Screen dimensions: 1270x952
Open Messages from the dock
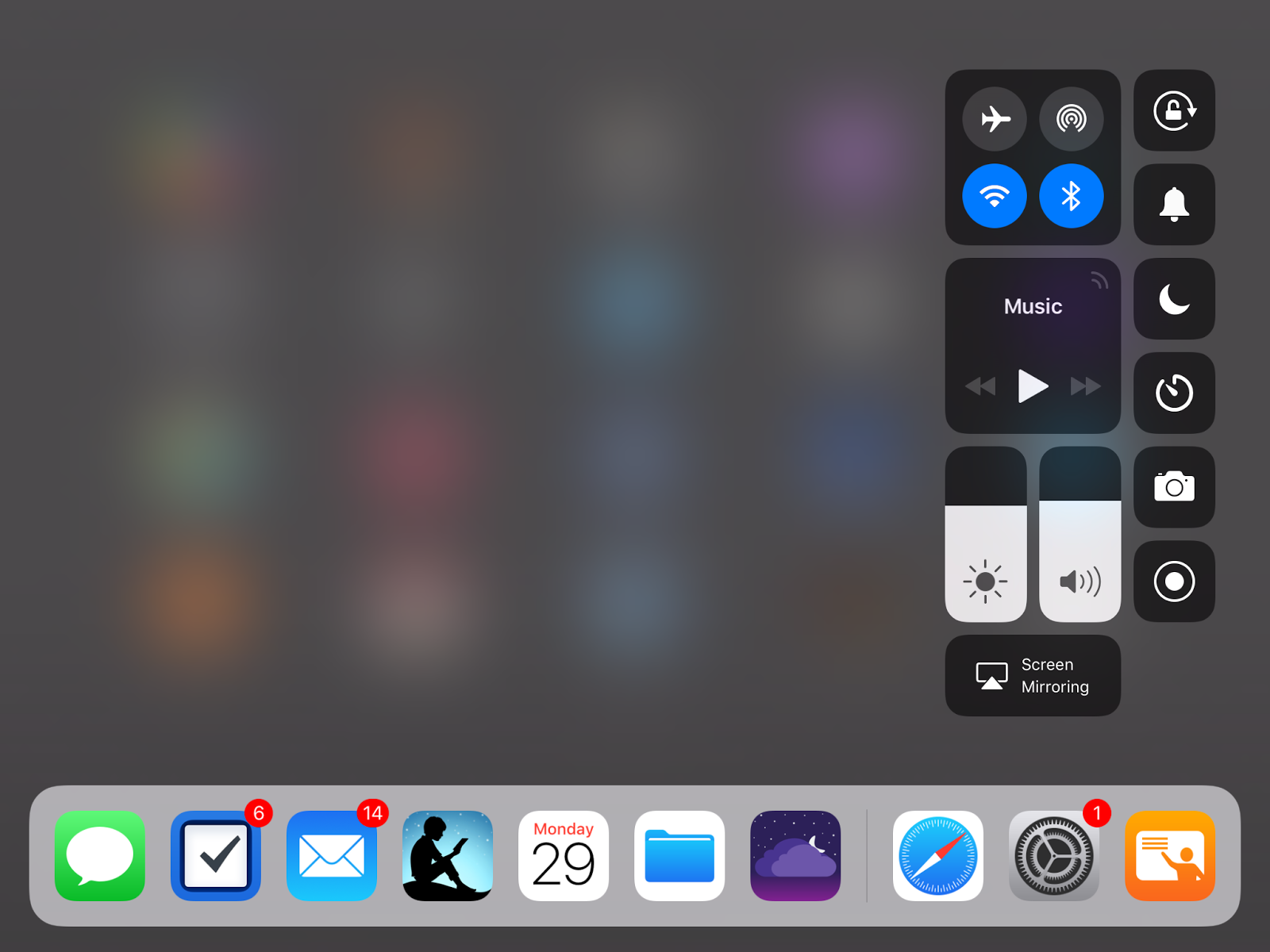click(100, 856)
